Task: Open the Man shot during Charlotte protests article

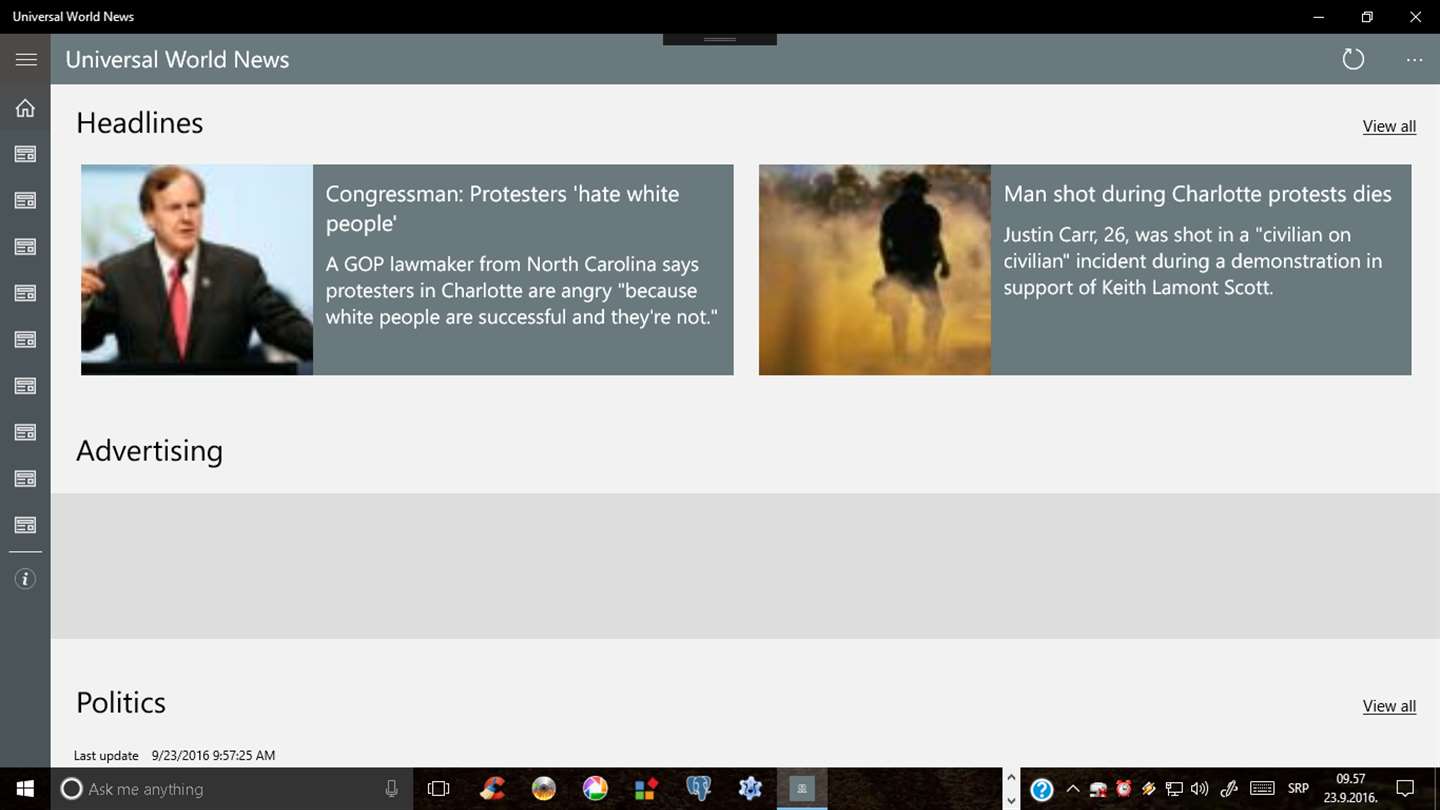Action: point(1085,270)
